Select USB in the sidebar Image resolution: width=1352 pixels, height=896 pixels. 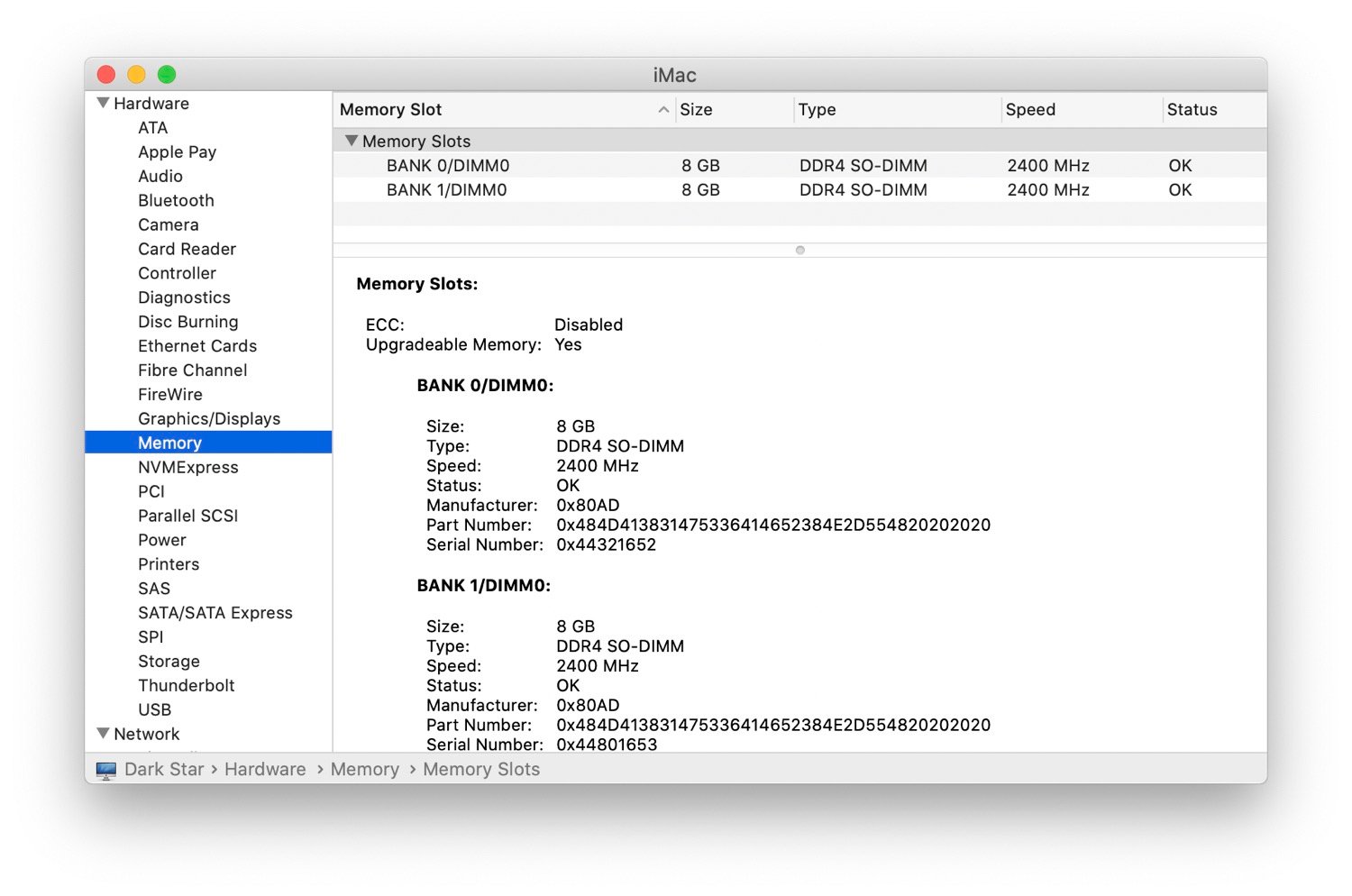(154, 709)
